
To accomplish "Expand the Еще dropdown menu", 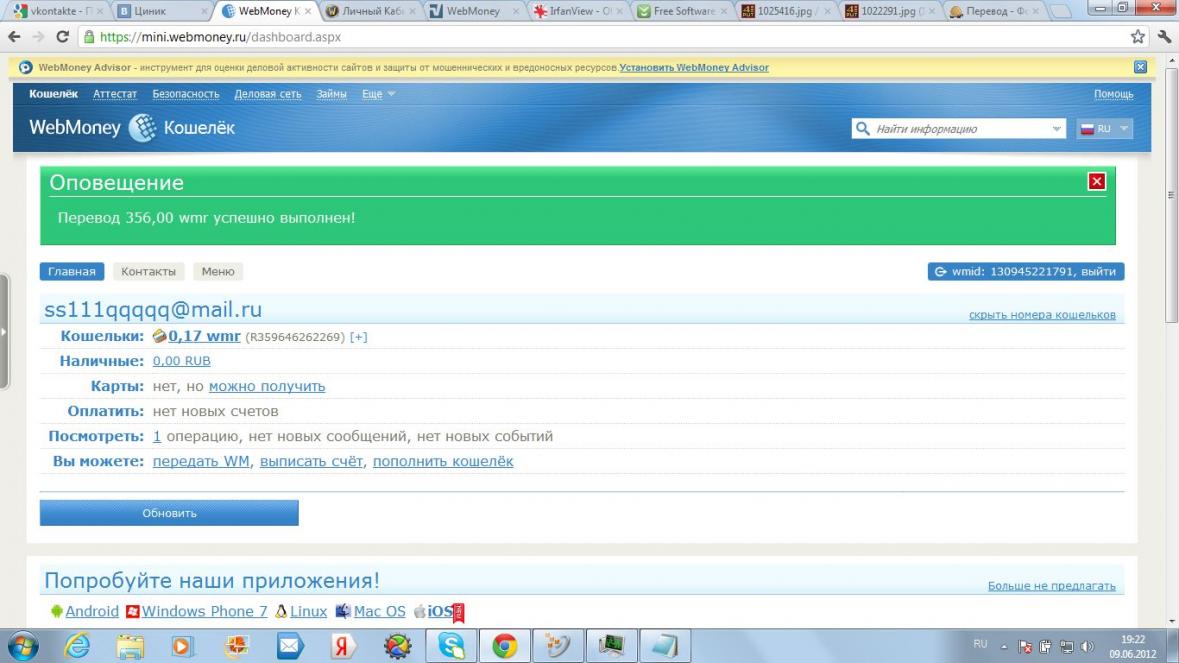I will pos(378,94).
